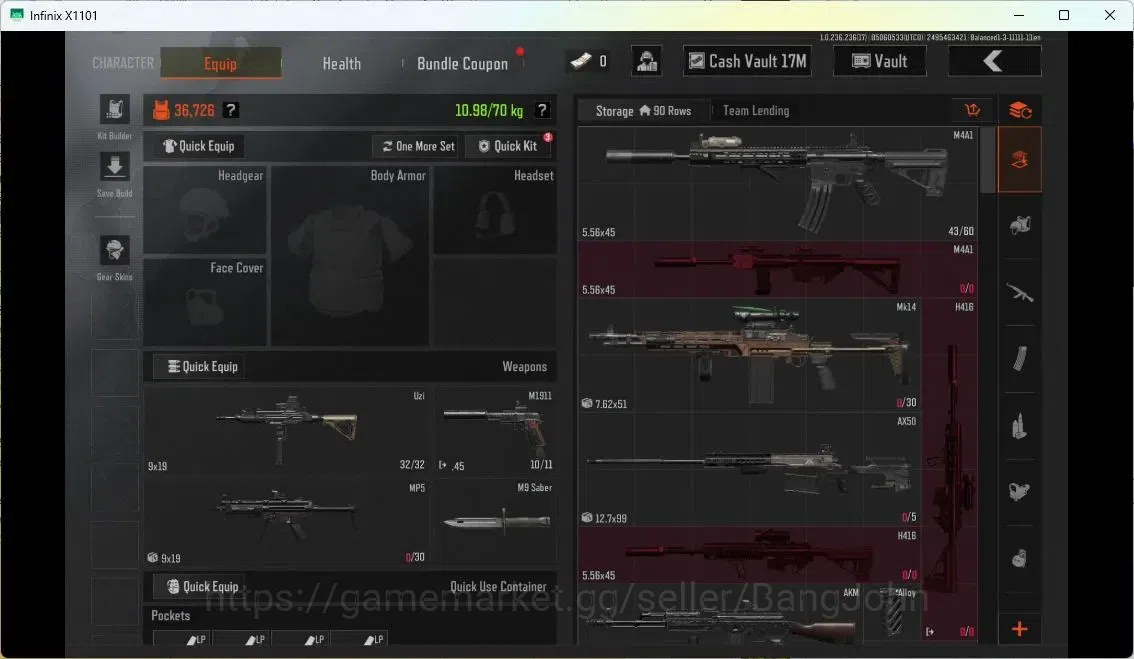The height and width of the screenshot is (659, 1134).
Task: Switch to the Health tab
Action: (x=341, y=64)
